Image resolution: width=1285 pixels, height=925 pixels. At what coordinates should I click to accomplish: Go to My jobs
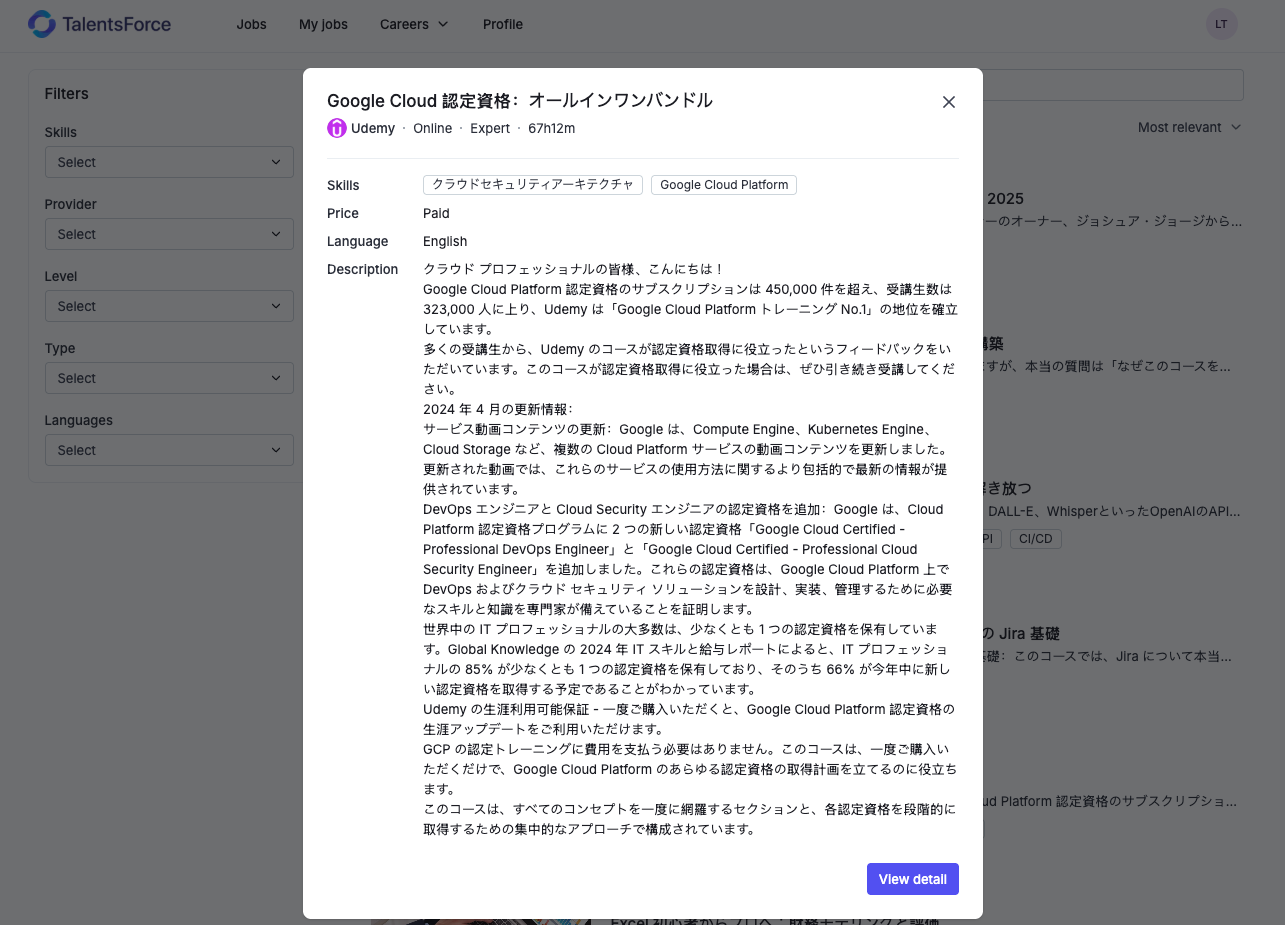coord(323,24)
